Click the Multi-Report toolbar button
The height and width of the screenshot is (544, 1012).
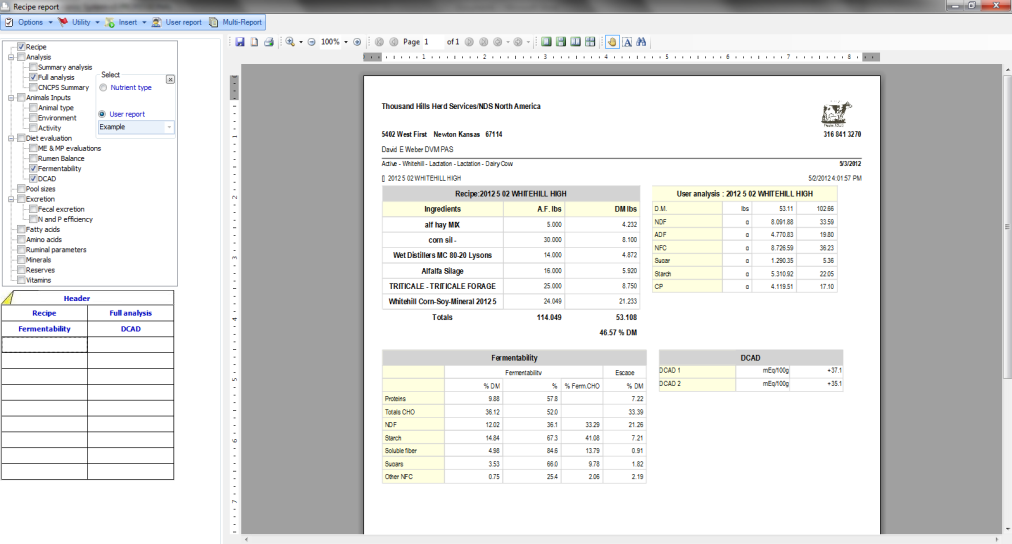[x=236, y=22]
